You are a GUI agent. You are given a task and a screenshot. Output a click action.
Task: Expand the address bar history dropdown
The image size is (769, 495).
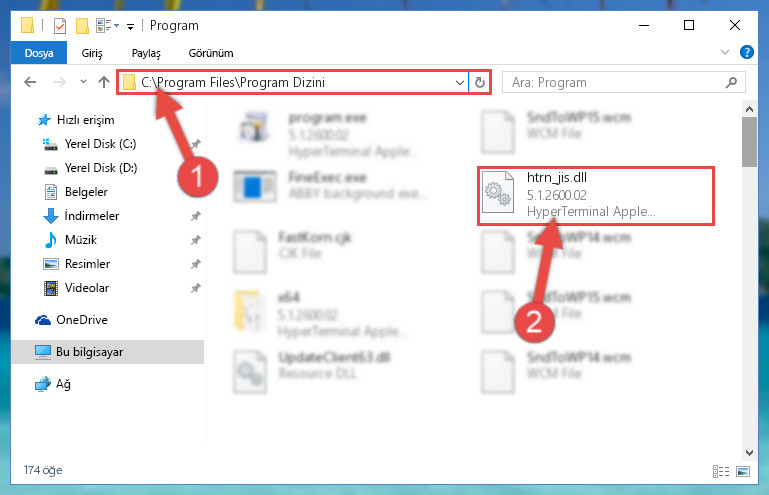click(460, 82)
